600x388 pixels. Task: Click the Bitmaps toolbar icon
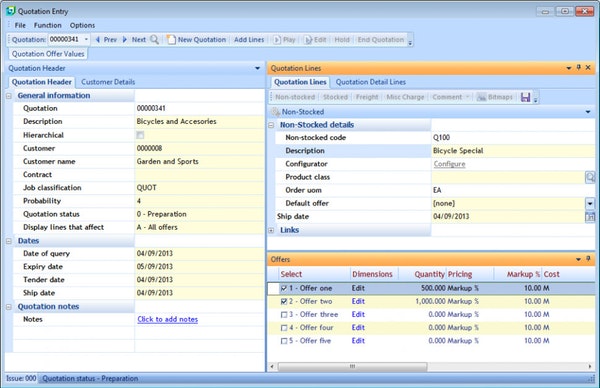481,97
